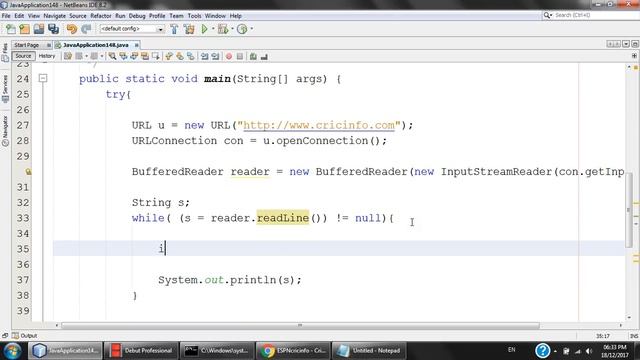This screenshot has height=360, width=640.
Task: Open the Run Project dropdown arrow
Action: click(213, 29)
